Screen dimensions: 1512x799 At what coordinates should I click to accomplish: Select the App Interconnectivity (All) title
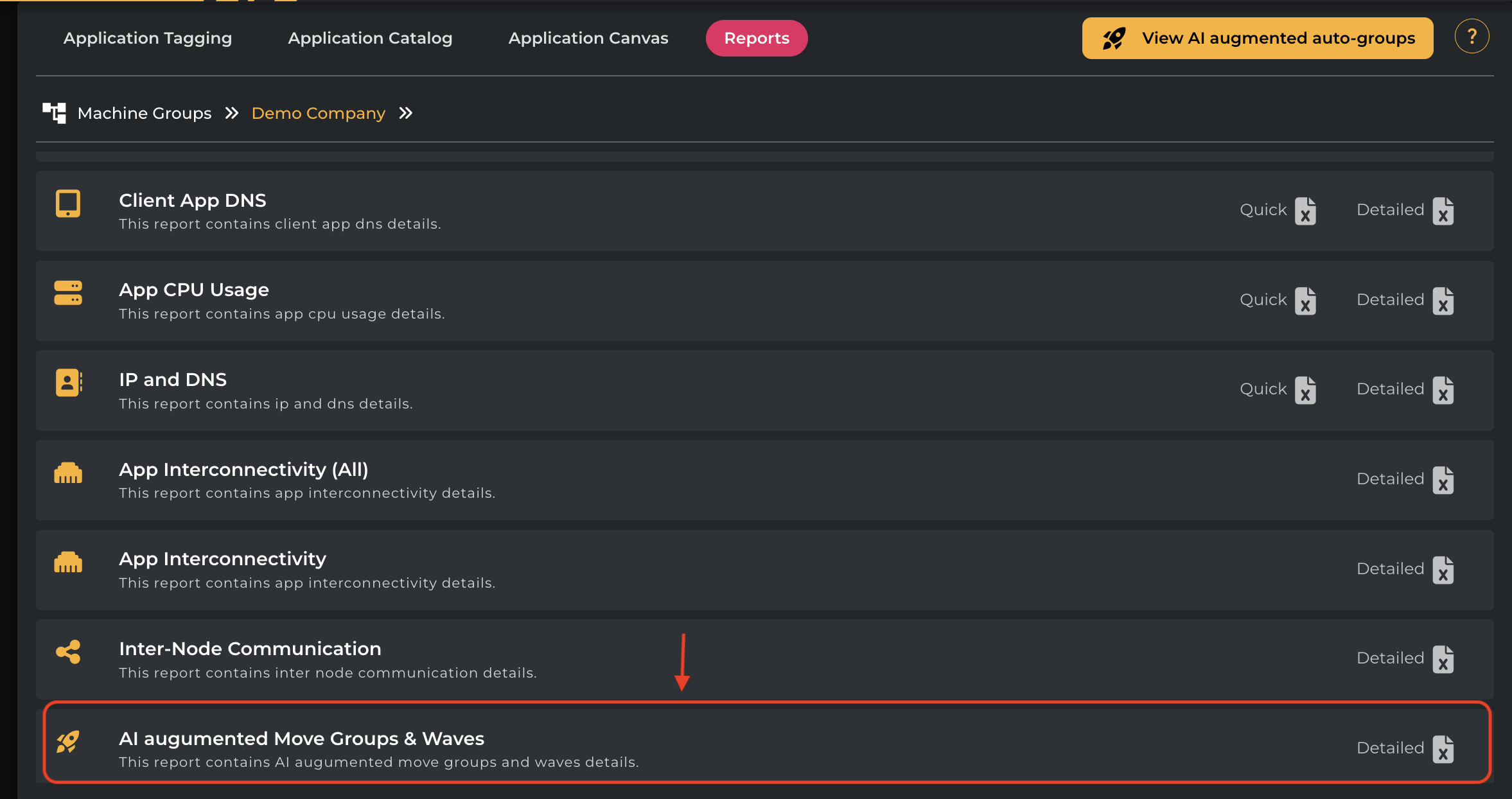[244, 470]
